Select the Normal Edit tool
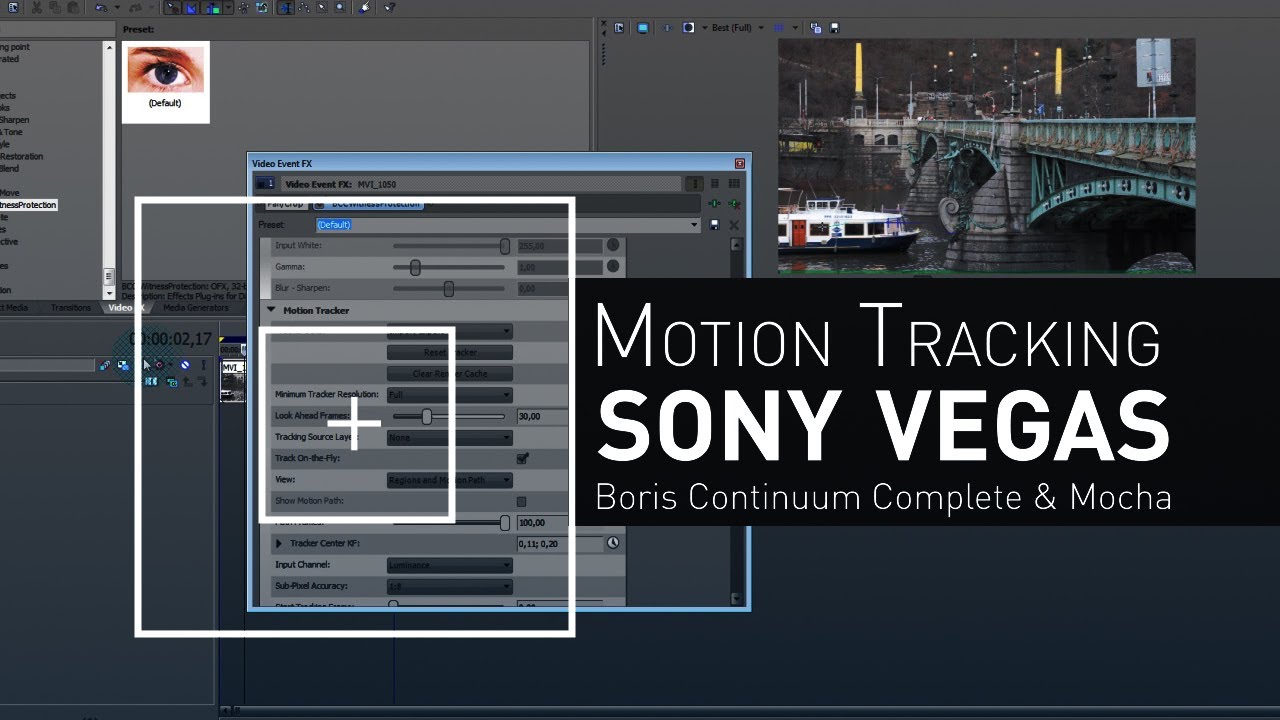This screenshot has width=1280, height=720. (286, 7)
